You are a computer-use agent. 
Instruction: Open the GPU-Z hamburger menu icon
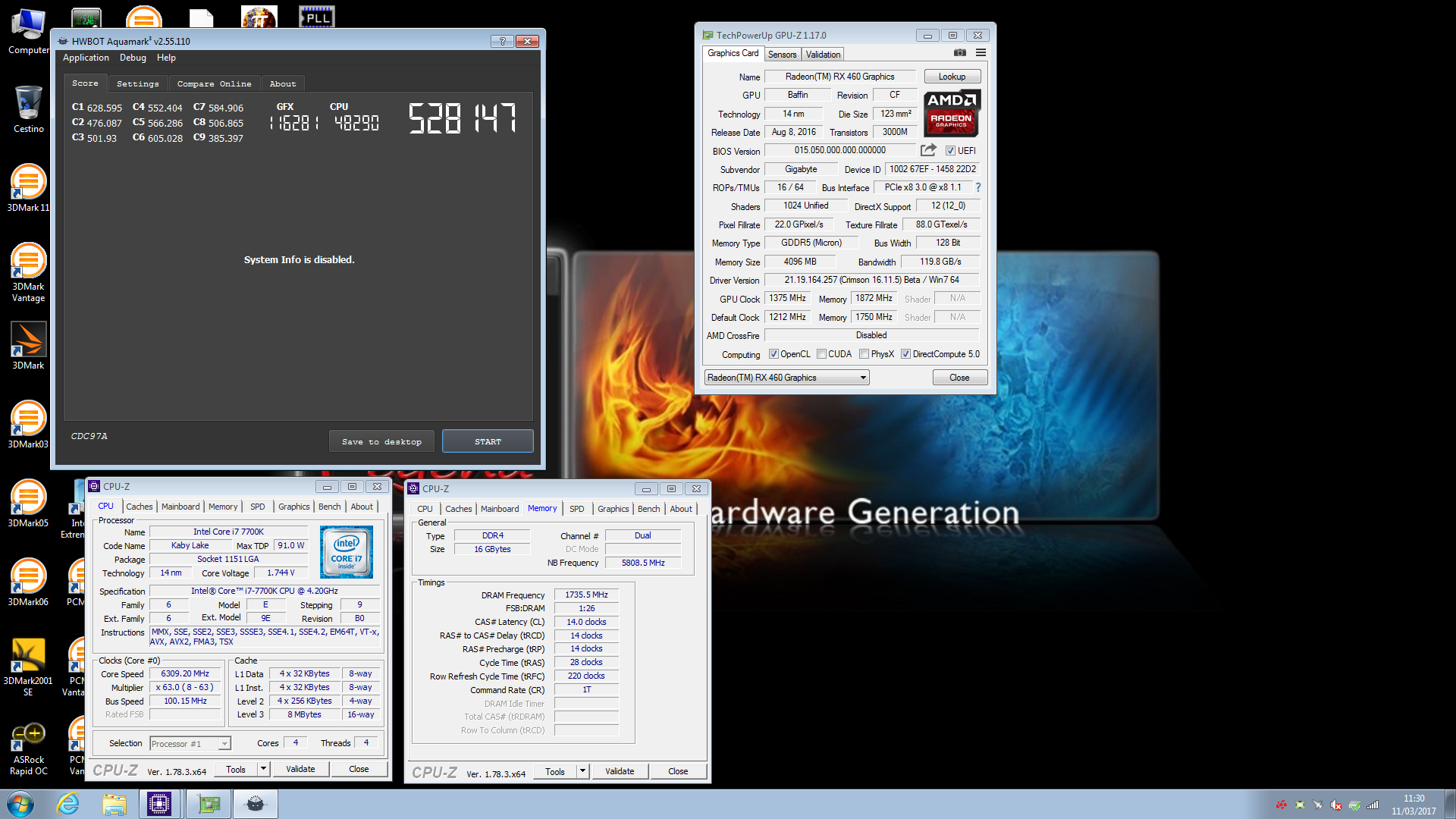pos(981,53)
